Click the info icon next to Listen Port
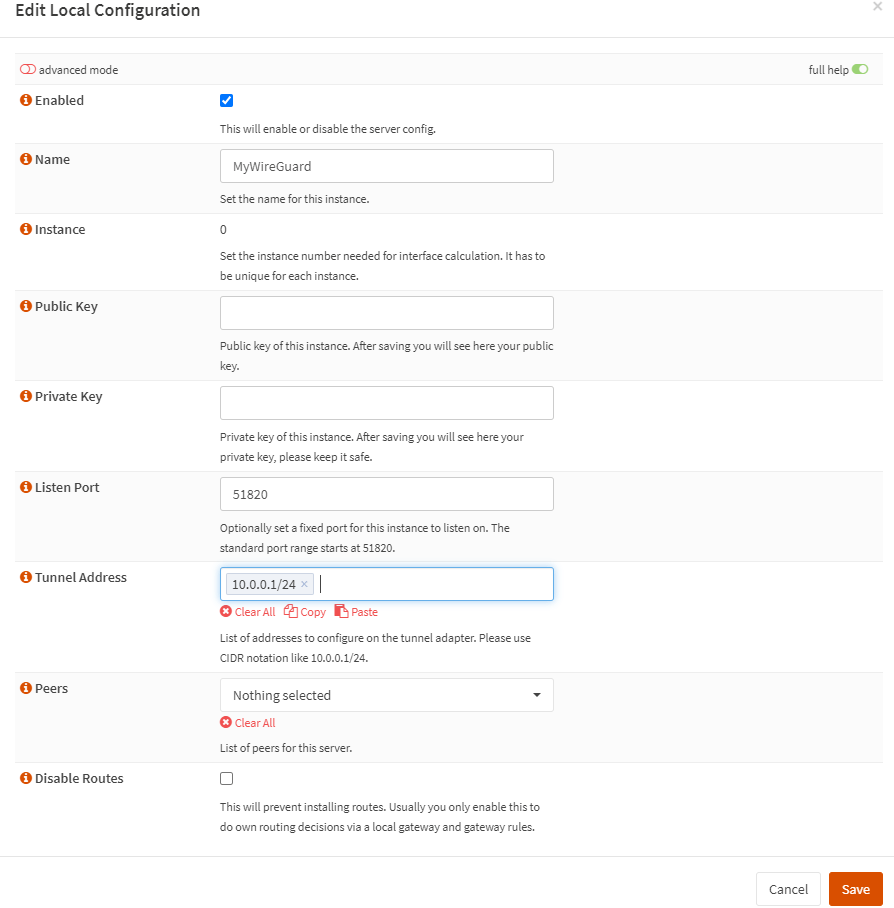The width and height of the screenshot is (894, 908). click(26, 487)
